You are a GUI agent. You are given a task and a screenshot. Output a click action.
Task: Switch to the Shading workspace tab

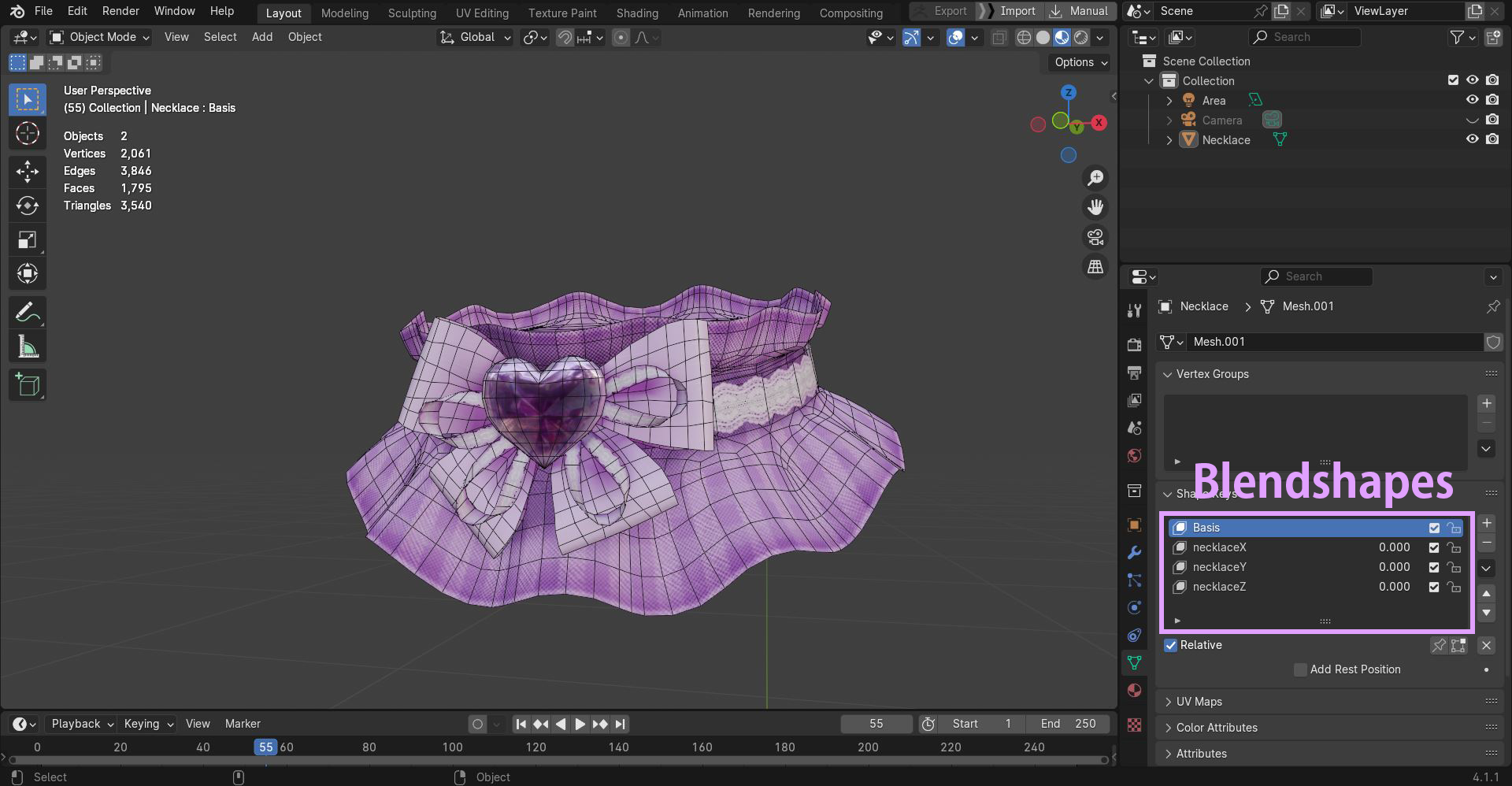(637, 13)
